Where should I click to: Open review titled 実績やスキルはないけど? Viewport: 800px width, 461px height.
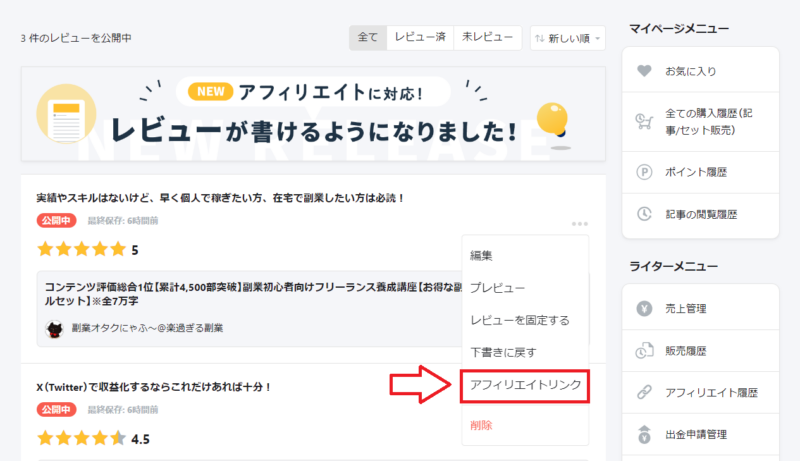pos(220,198)
